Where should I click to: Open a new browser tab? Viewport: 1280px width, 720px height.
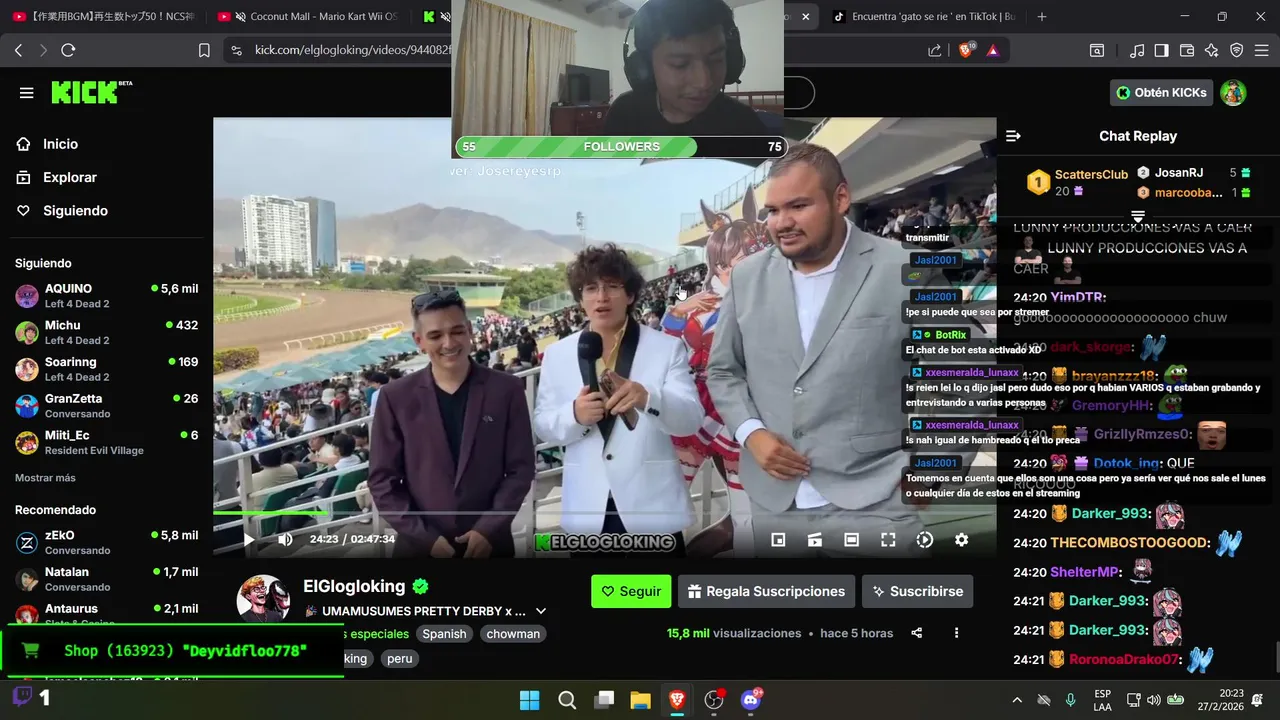click(1042, 17)
